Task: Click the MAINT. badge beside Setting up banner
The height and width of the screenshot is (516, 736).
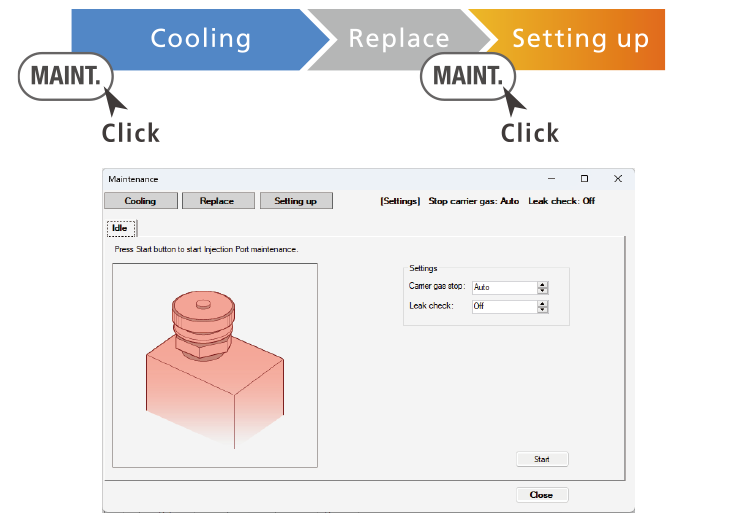Action: (x=468, y=77)
